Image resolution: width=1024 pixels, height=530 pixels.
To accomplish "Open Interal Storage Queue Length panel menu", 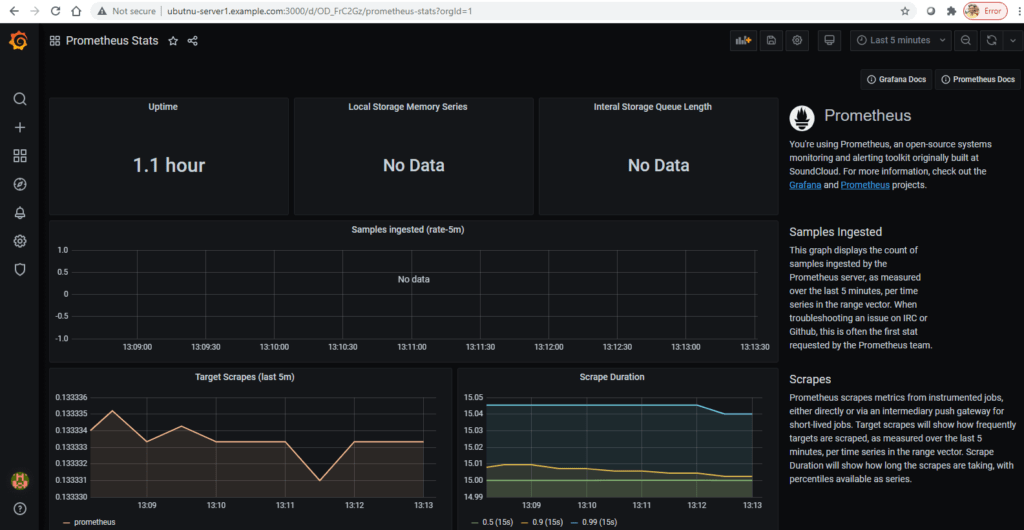I will point(652,107).
